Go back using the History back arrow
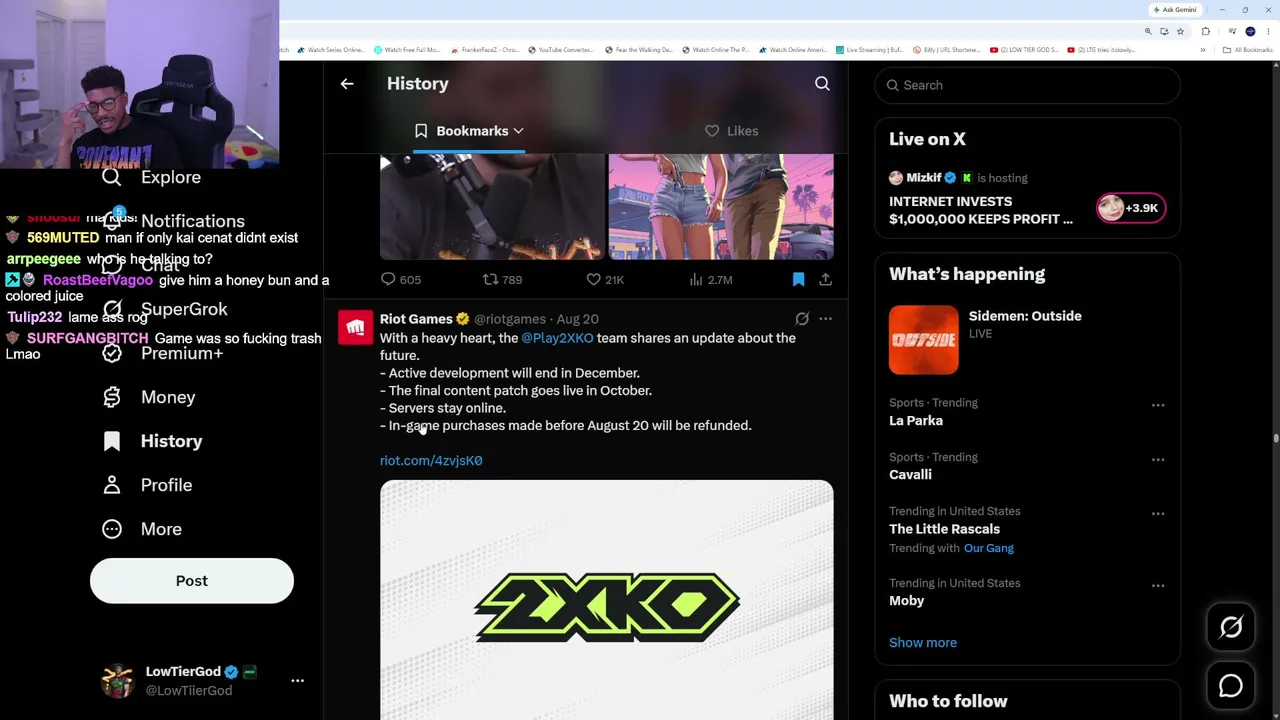This screenshot has height=720, width=1280. (347, 84)
